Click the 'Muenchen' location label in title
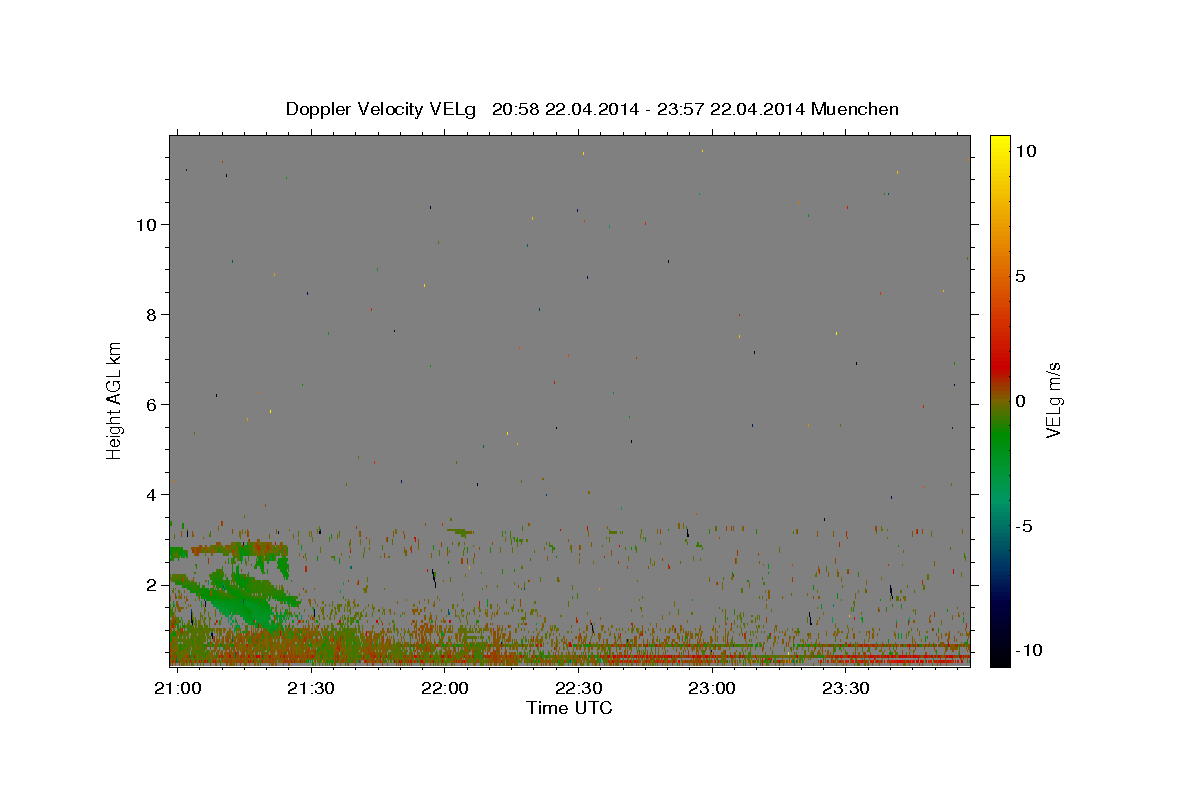 point(855,109)
